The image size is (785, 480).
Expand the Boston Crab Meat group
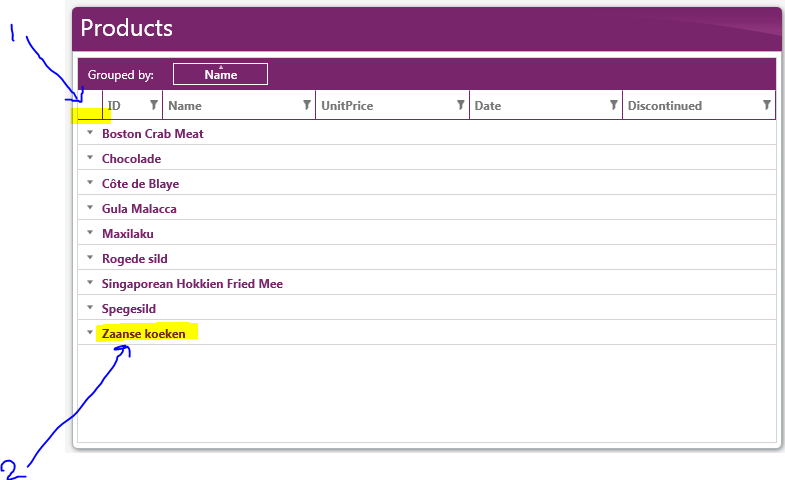[x=89, y=133]
